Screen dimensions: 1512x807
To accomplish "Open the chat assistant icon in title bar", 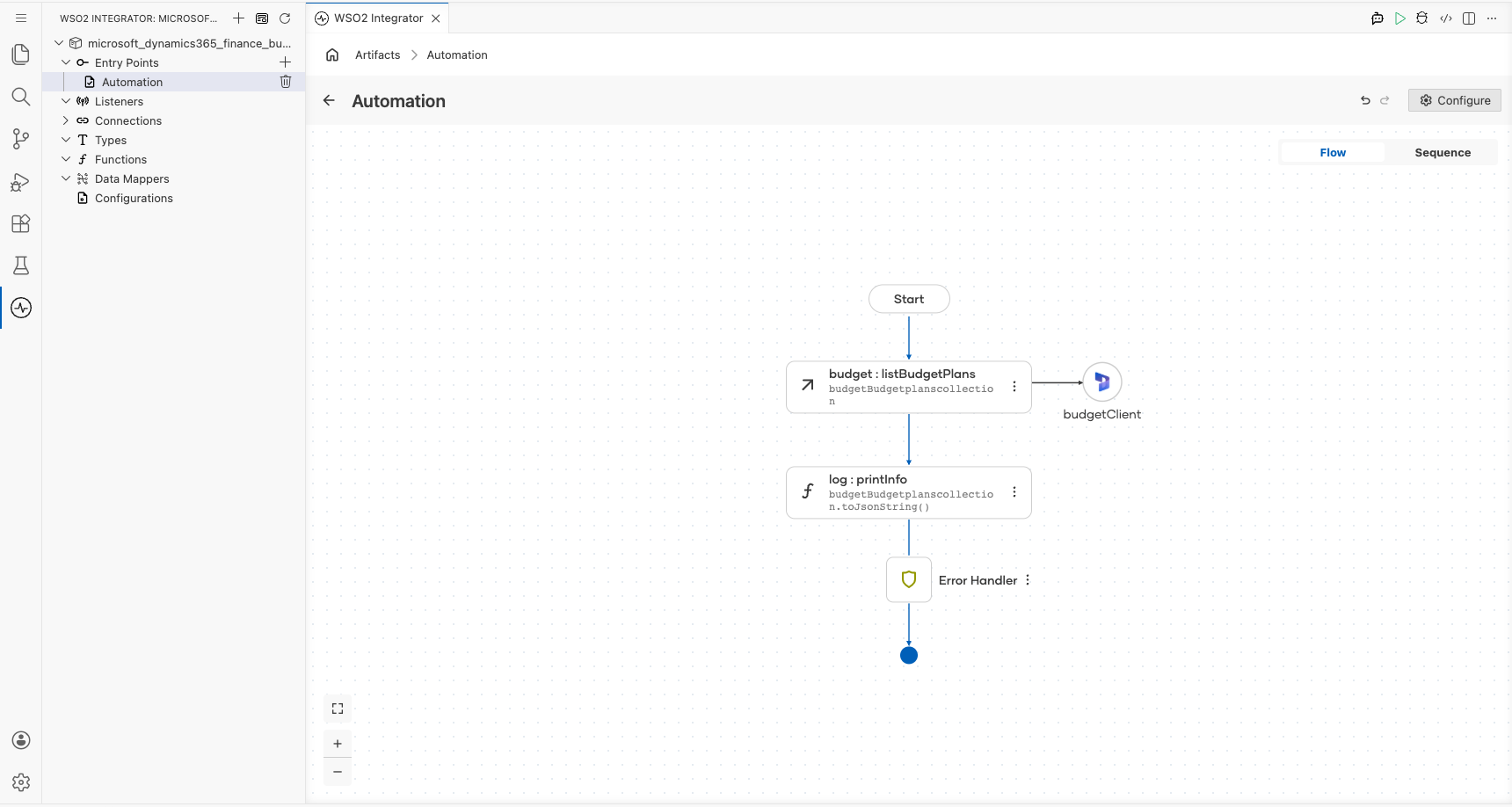I will coord(1378,18).
